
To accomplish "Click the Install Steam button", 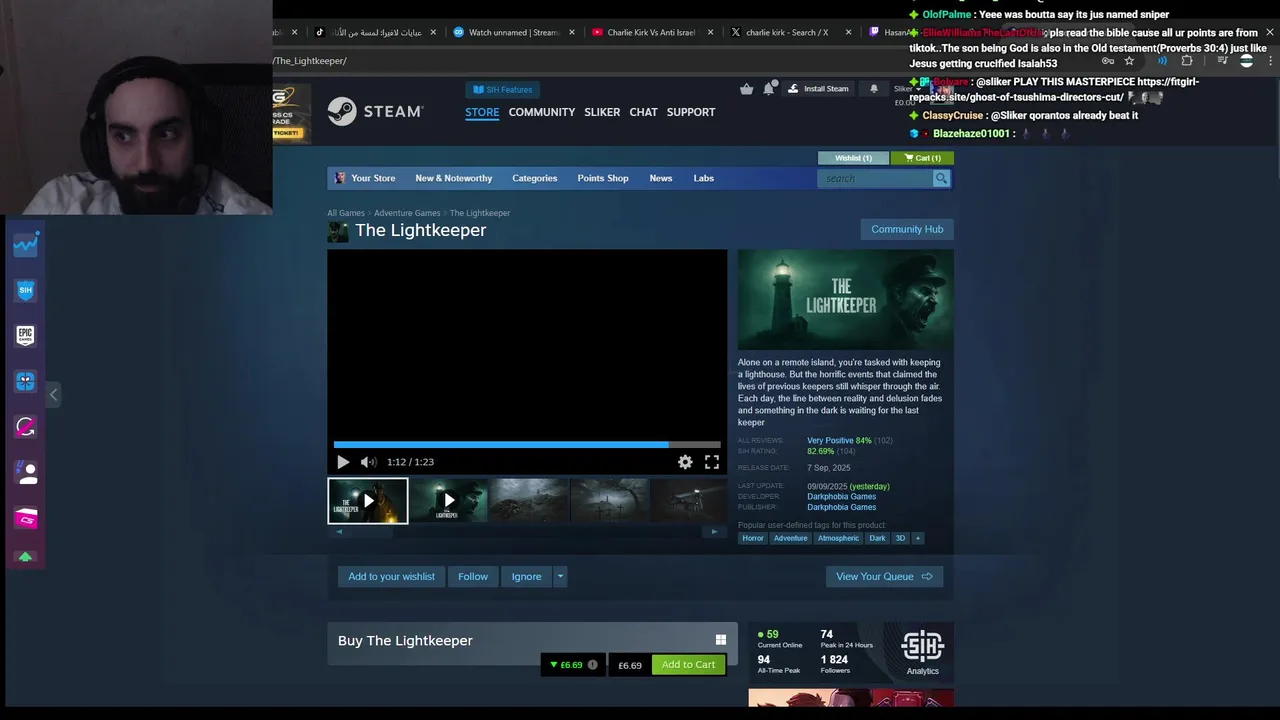I will click(818, 89).
